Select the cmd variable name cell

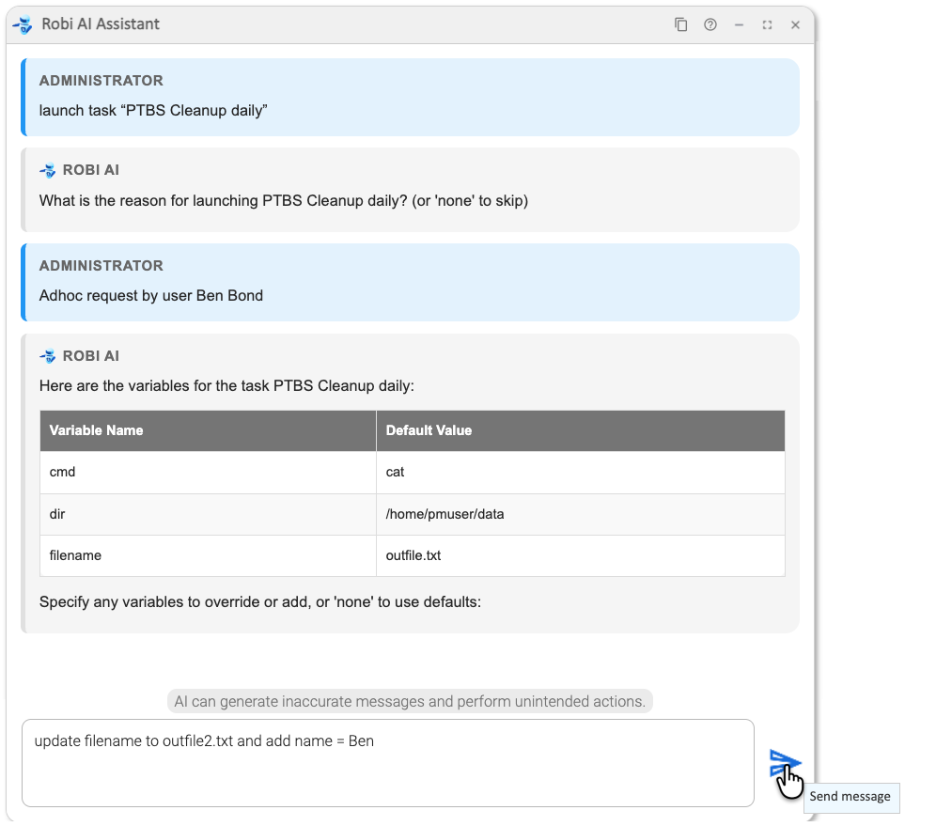pyautogui.click(x=62, y=472)
